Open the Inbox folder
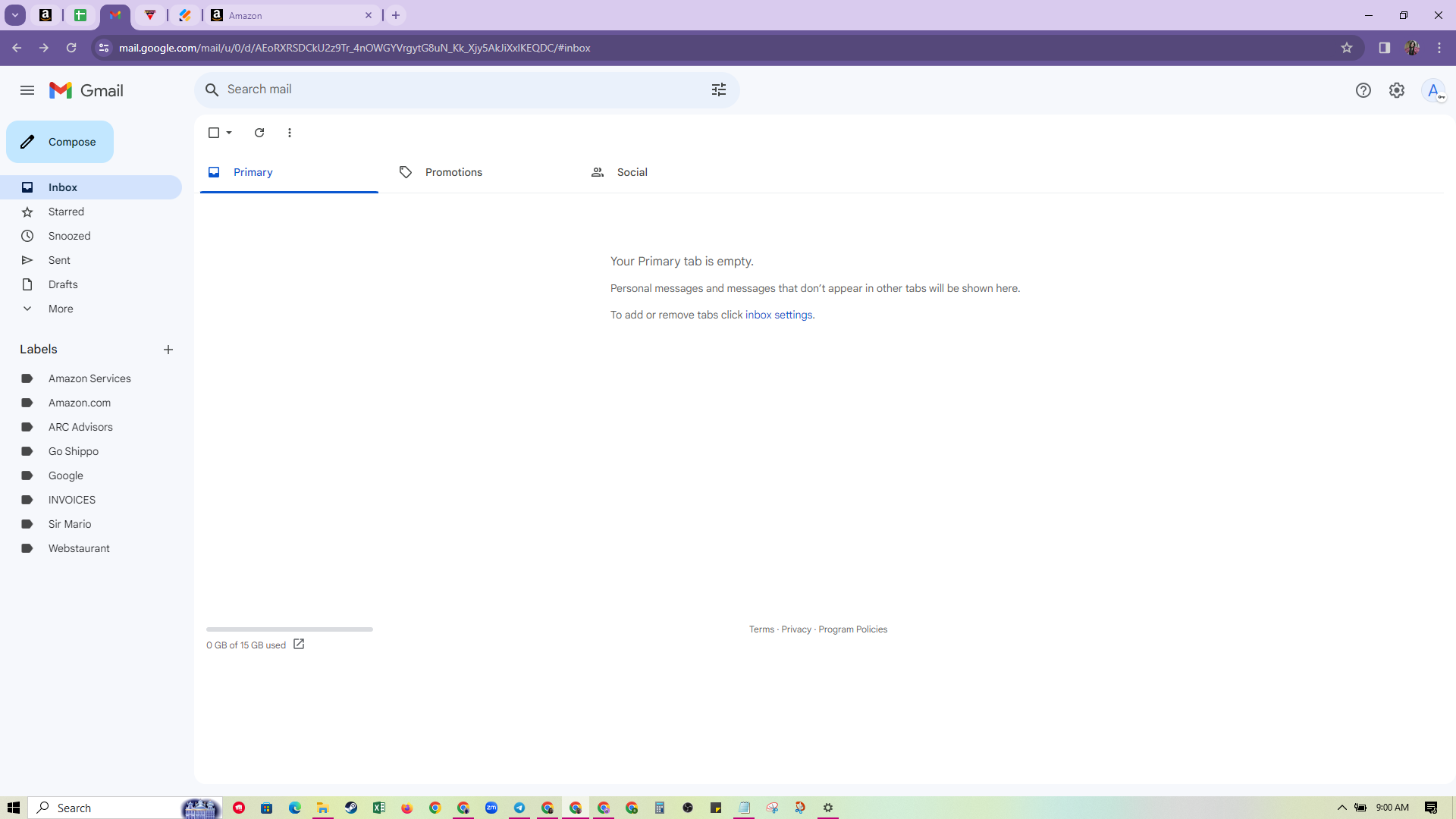Viewport: 1456px width, 819px height. (x=91, y=187)
